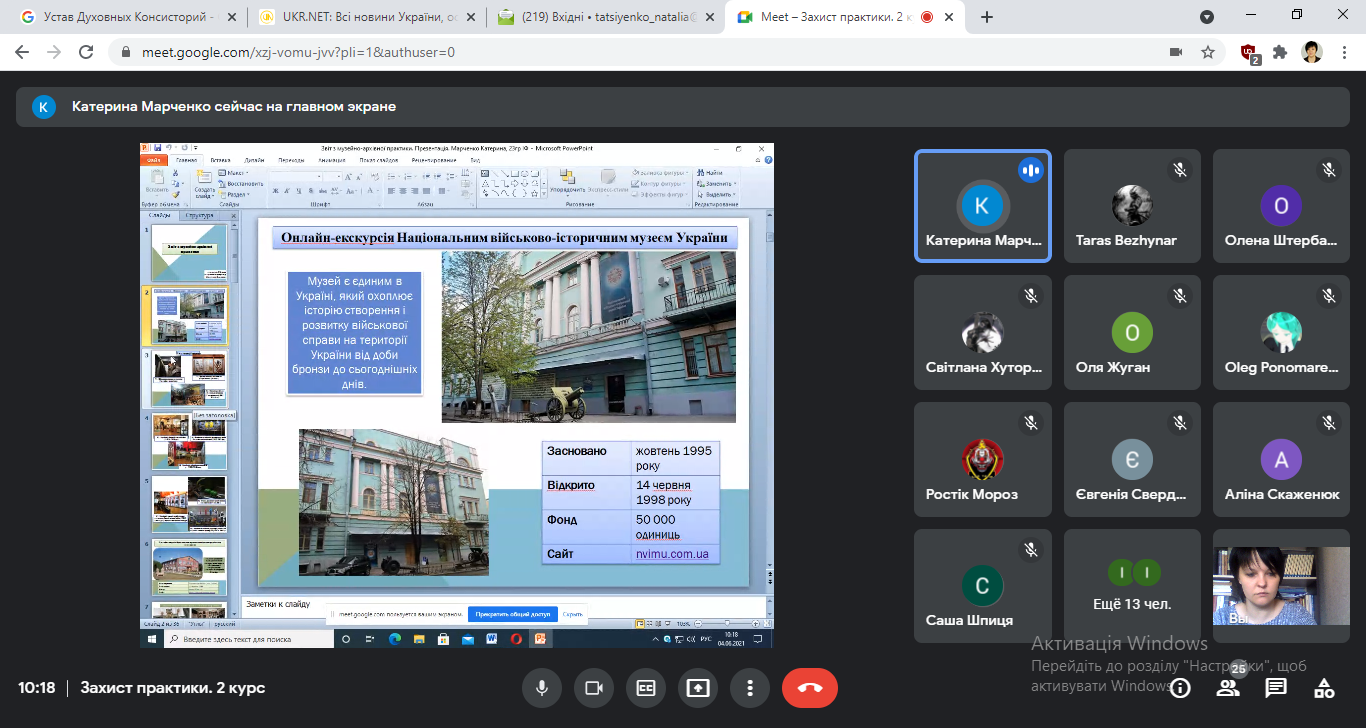The width and height of the screenshot is (1366, 728).
Task: Close the Meet – Захист практики tab
Action: click(x=949, y=17)
